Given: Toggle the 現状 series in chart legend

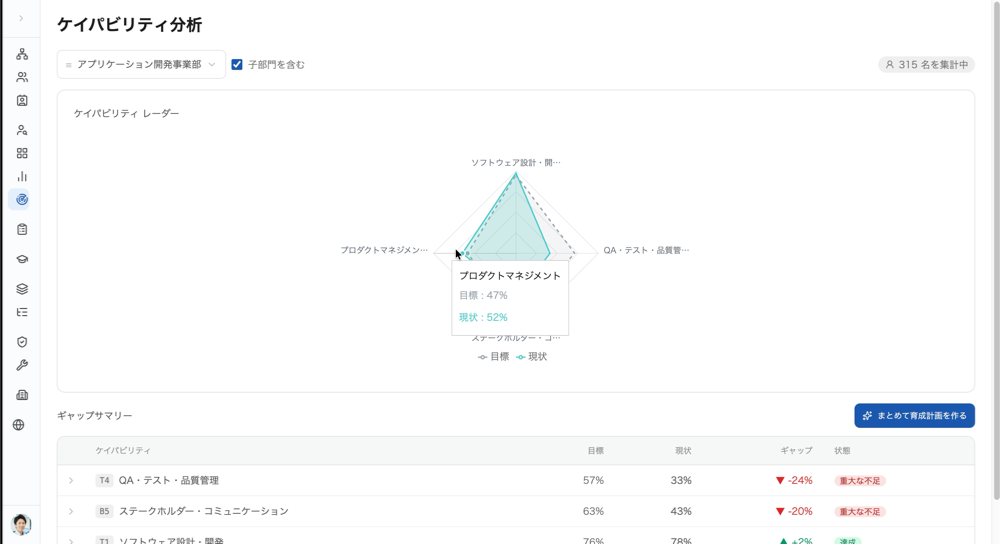Looking at the screenshot, I should click(x=532, y=357).
